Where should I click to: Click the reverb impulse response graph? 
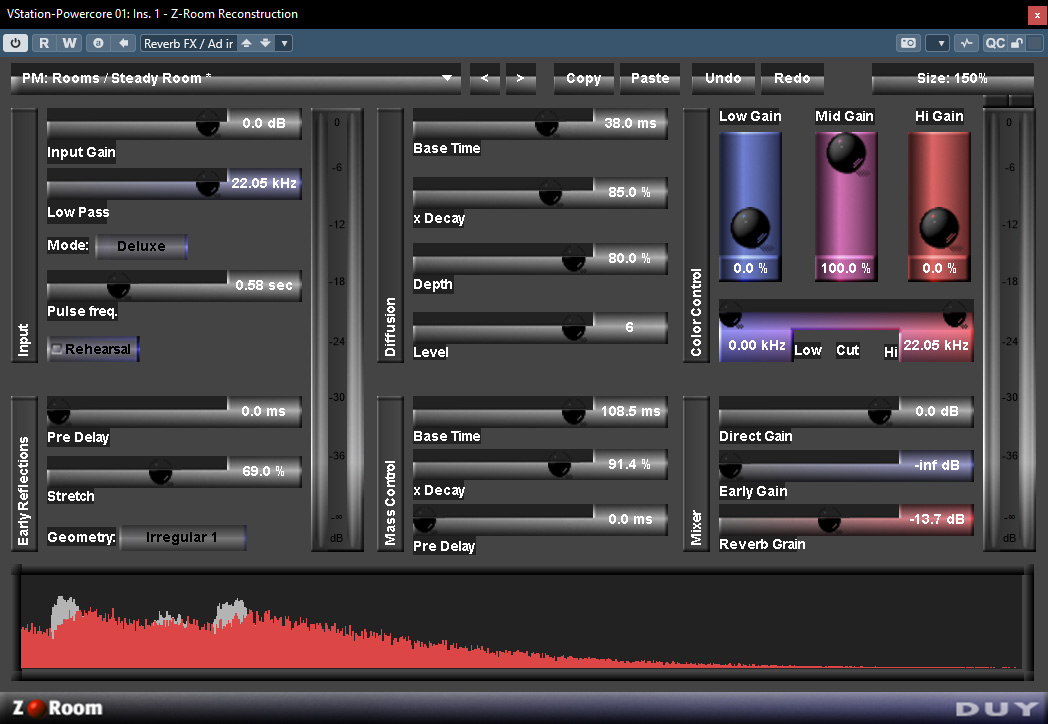(521, 622)
